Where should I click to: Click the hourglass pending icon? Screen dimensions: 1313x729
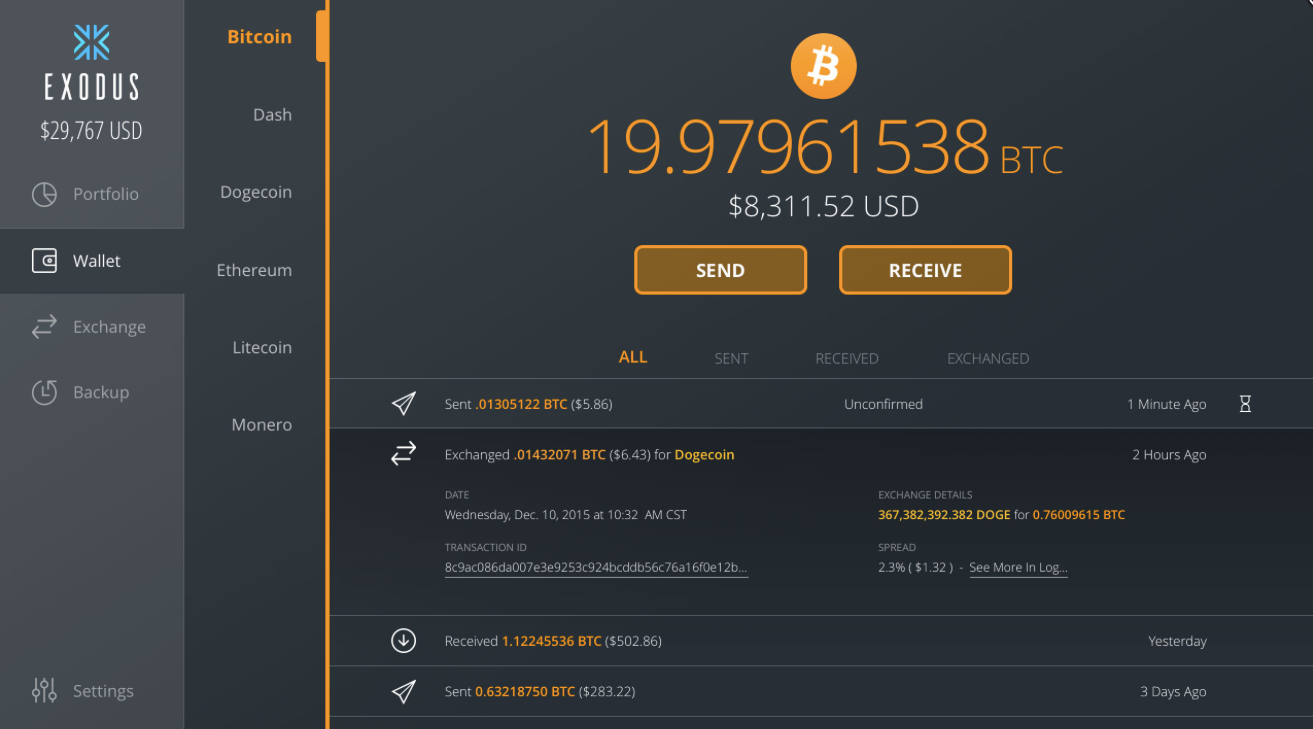(1245, 404)
